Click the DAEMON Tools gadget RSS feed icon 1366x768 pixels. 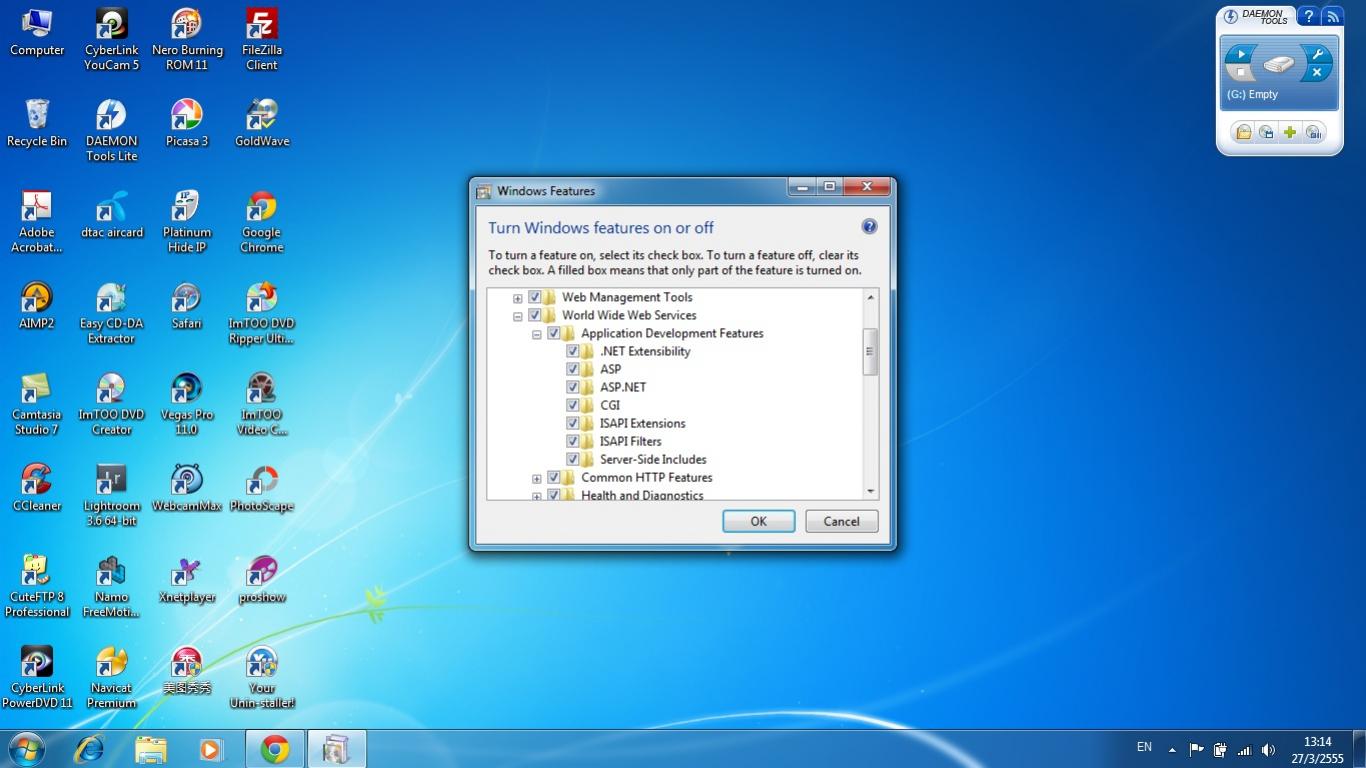click(1332, 17)
